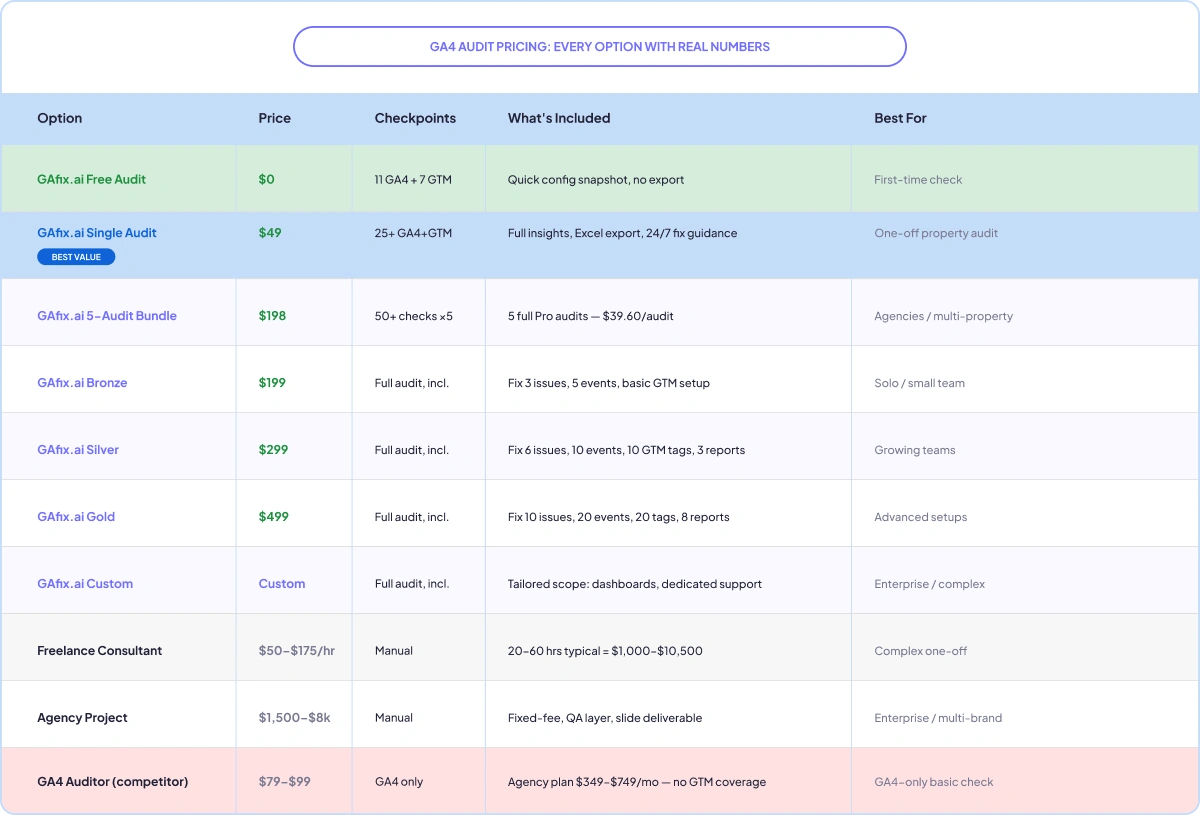Click the 25+ GA4+GTM checkpoints cell

413,233
